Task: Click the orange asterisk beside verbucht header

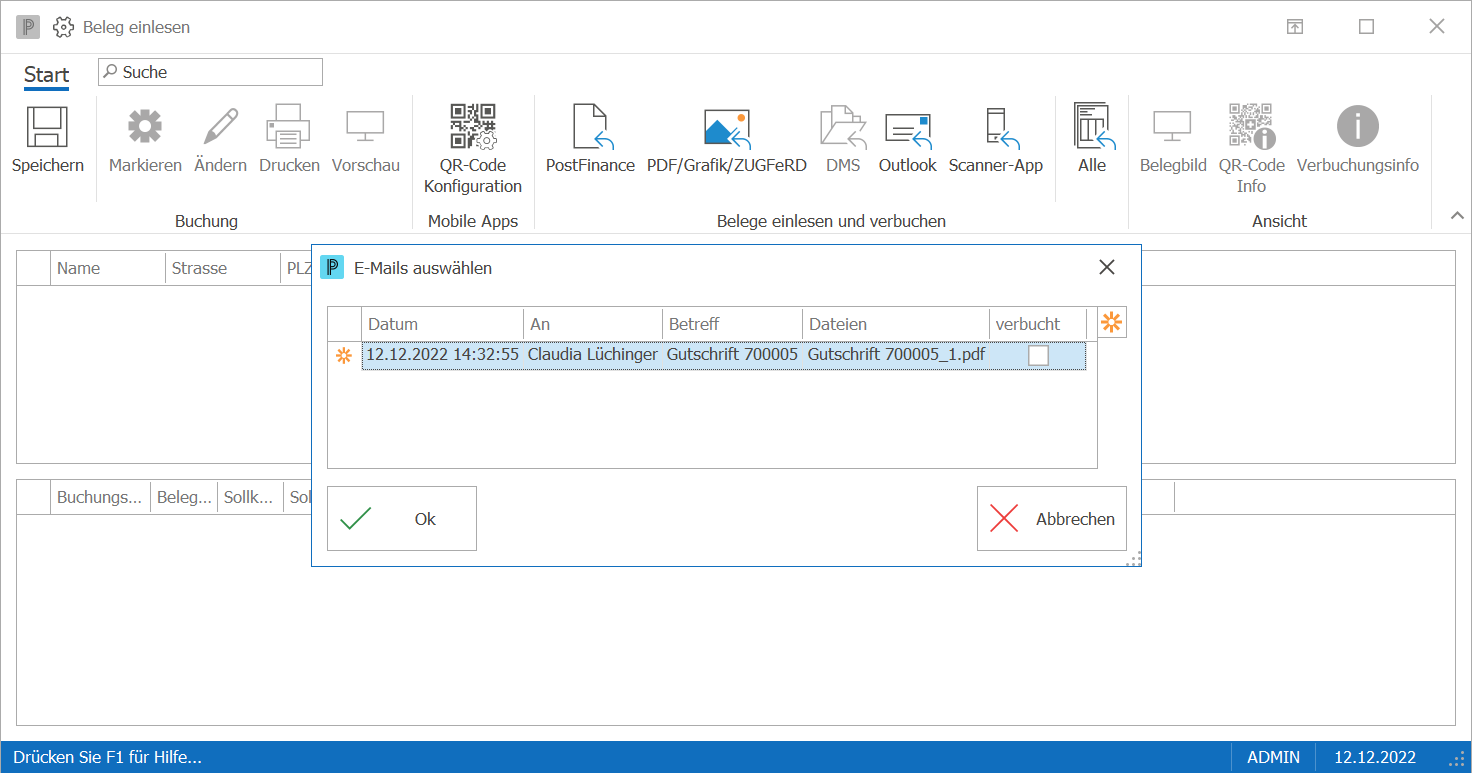Action: [x=1112, y=322]
